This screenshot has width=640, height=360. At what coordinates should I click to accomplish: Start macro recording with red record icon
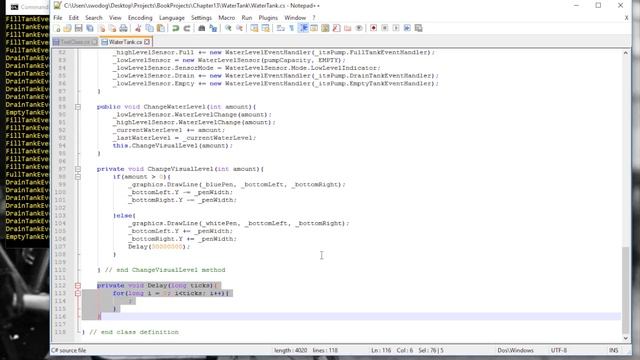click(x=373, y=28)
